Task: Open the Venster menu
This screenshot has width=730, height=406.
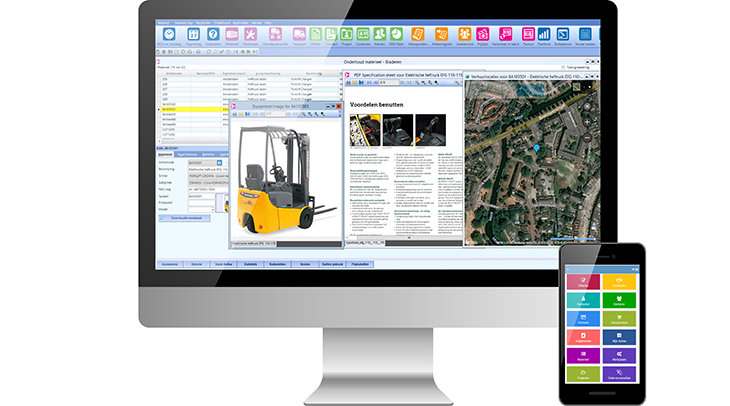Action: [257, 22]
